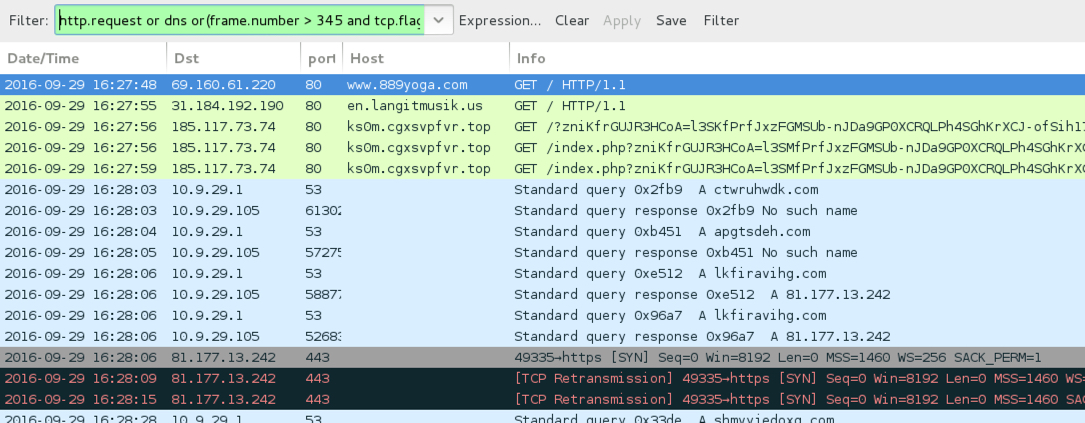Select DNS query for ctwruhwdk.com
The width and height of the screenshot is (1085, 423).
pos(651,189)
